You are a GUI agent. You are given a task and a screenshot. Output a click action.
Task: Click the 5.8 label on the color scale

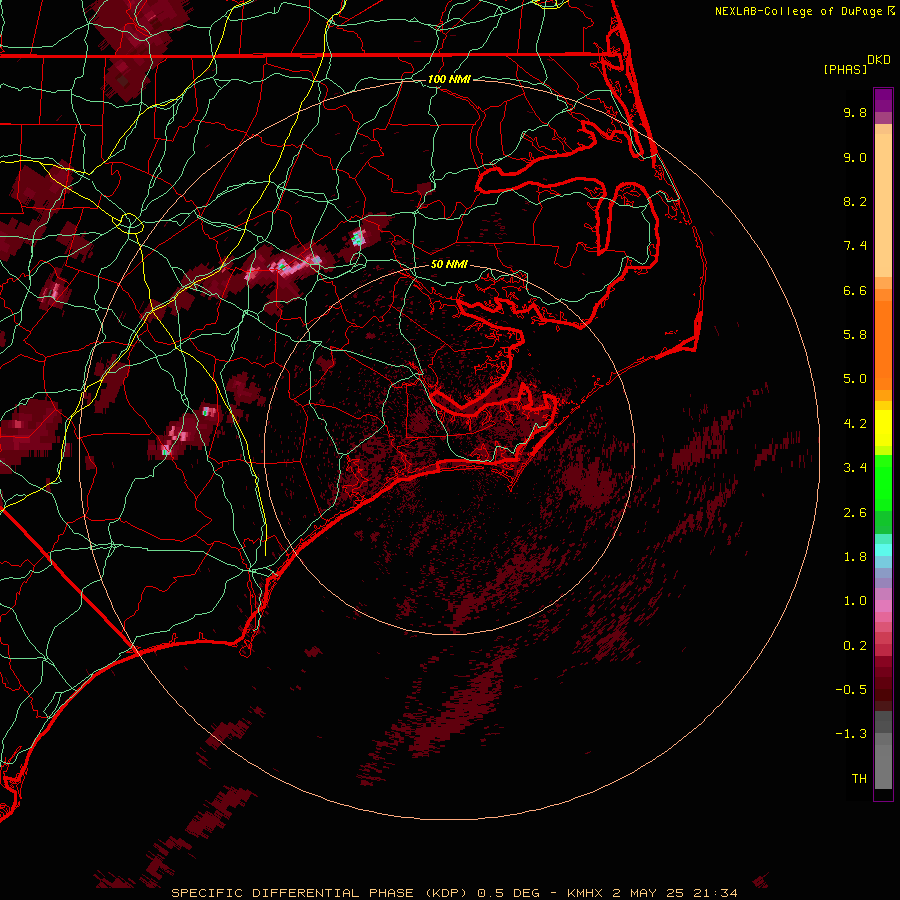pos(855,335)
